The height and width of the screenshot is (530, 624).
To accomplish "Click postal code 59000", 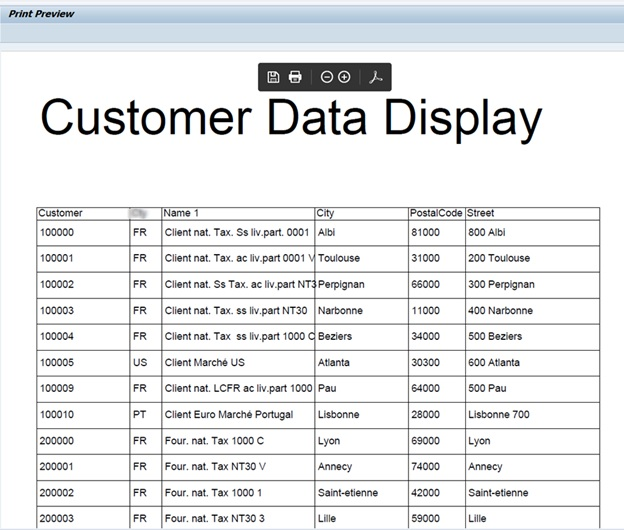I will point(425,518).
